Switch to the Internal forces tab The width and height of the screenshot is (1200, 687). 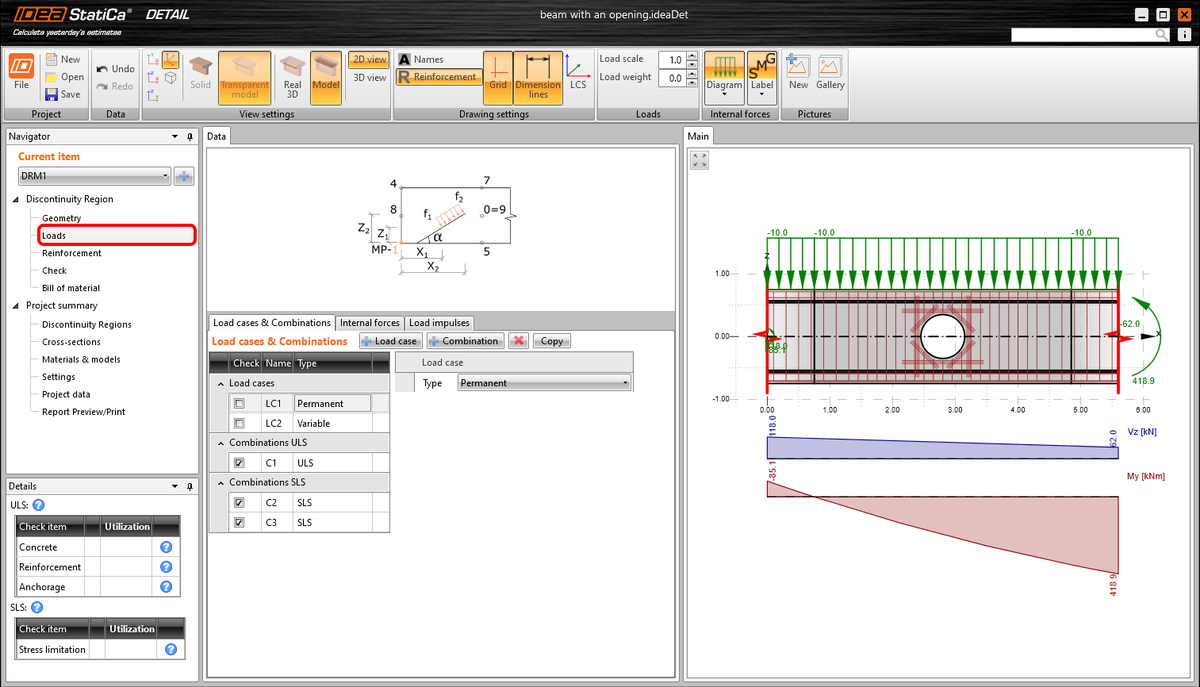pos(369,322)
